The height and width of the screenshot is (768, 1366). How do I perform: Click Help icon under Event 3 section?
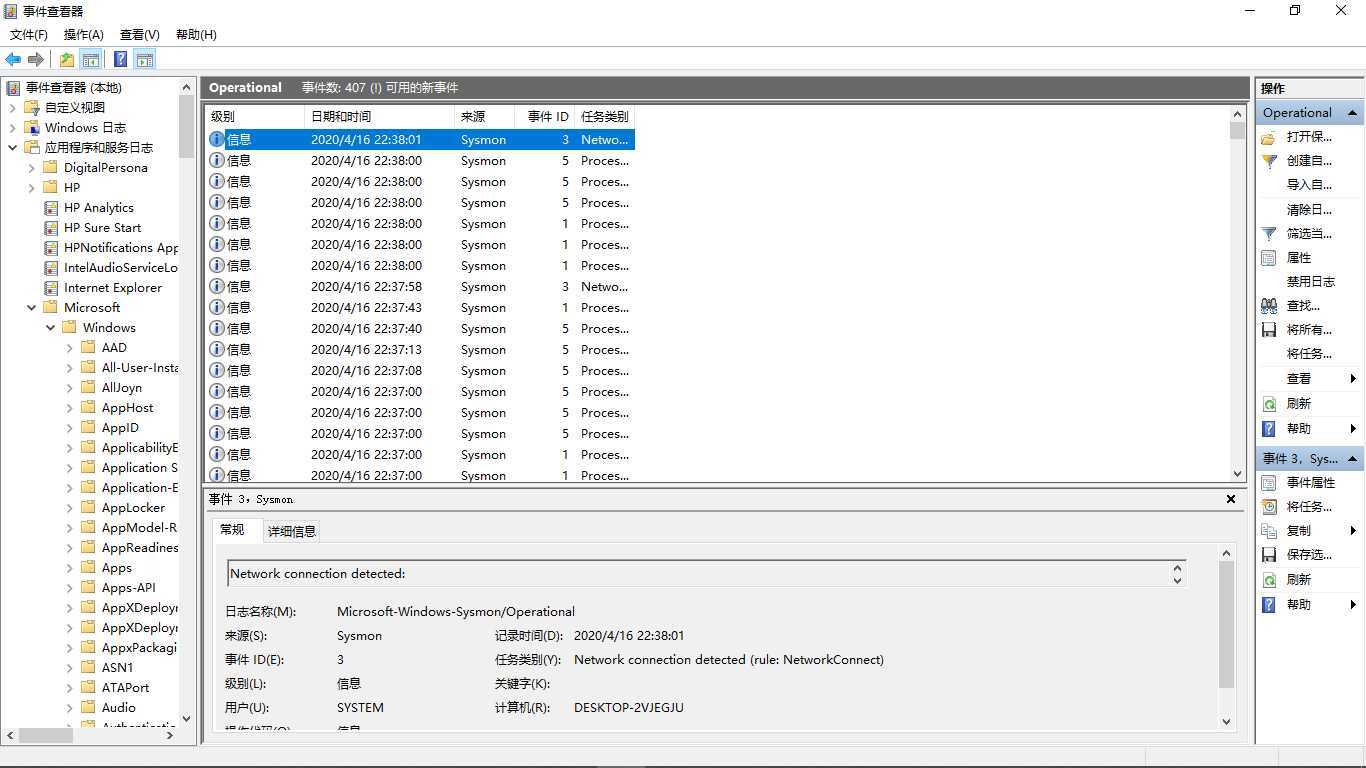click(1269, 605)
